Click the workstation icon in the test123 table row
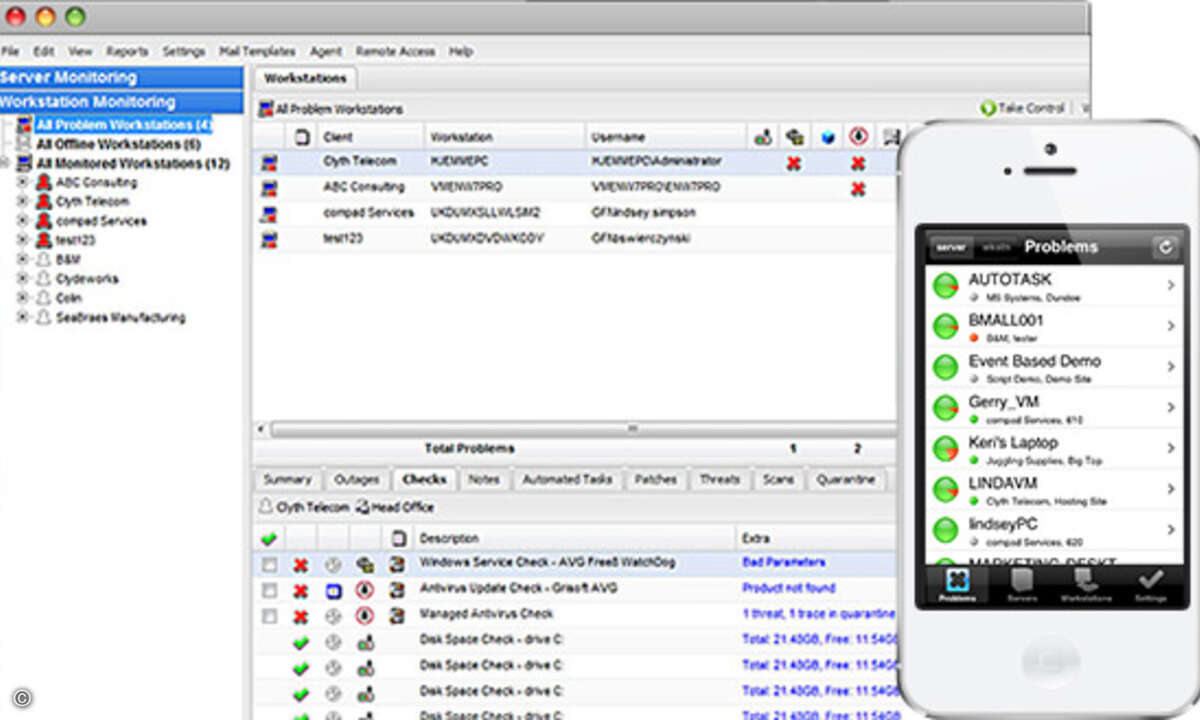The width and height of the screenshot is (1200, 720). pos(269,239)
